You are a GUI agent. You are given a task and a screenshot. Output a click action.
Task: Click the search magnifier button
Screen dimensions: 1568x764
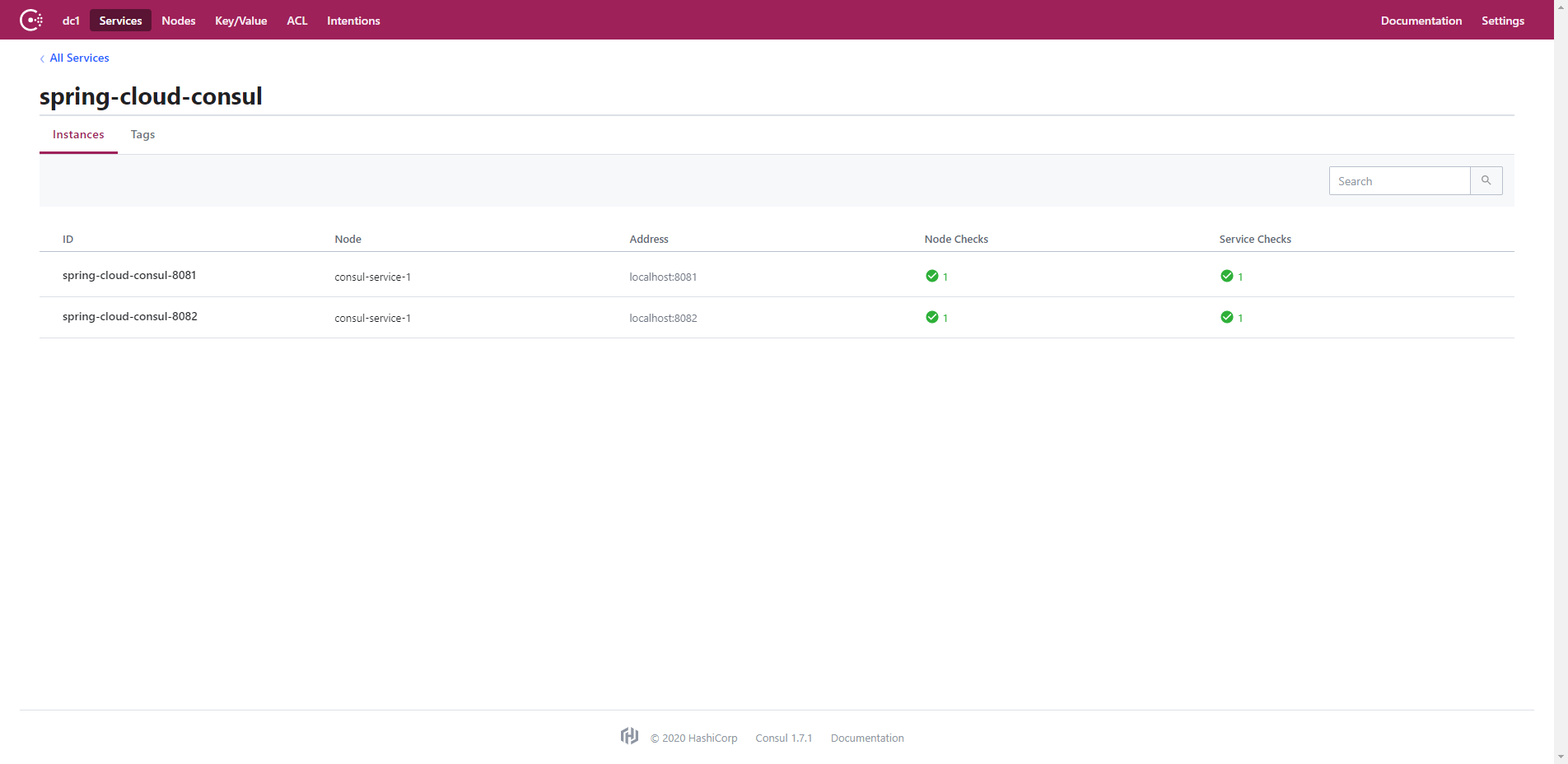pos(1486,180)
